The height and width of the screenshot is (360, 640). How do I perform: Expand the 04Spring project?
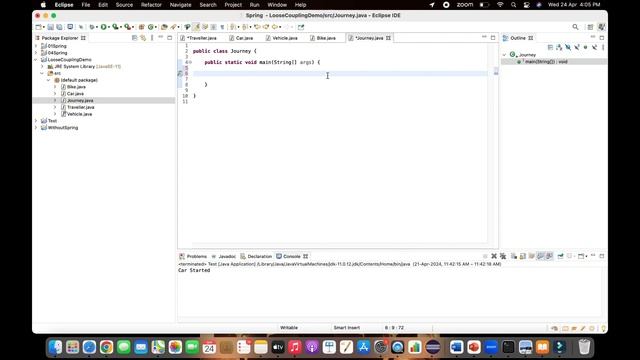click(x=36, y=53)
